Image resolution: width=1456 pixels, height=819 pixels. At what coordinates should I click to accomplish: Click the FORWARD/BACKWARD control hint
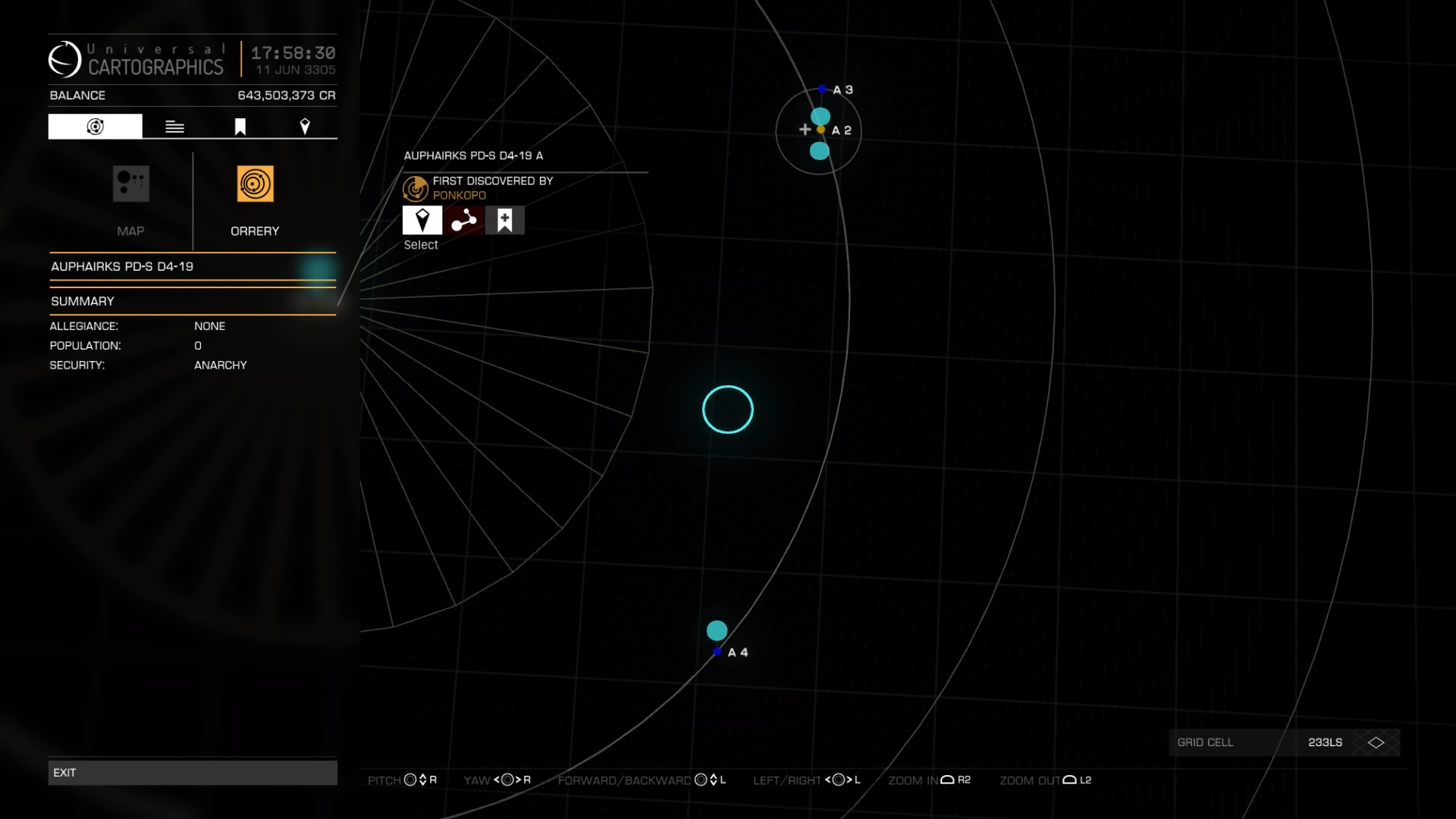(642, 780)
